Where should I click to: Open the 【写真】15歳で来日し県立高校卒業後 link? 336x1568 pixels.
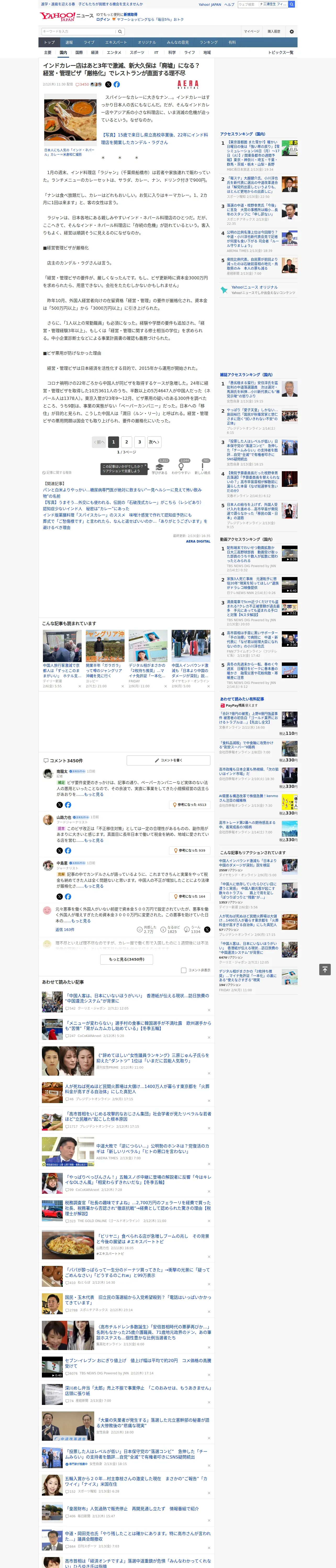[x=154, y=139]
